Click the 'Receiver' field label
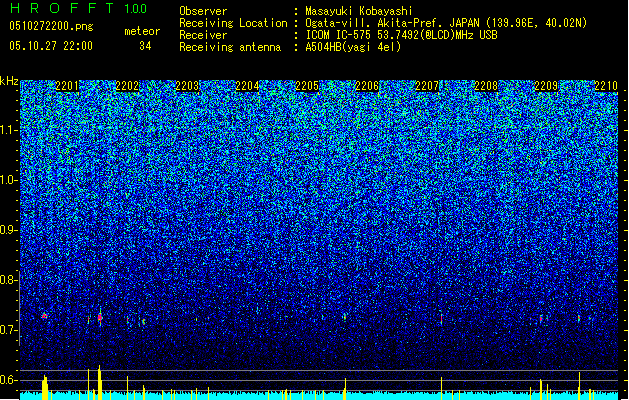This screenshot has width=629, height=400. click(x=203, y=35)
